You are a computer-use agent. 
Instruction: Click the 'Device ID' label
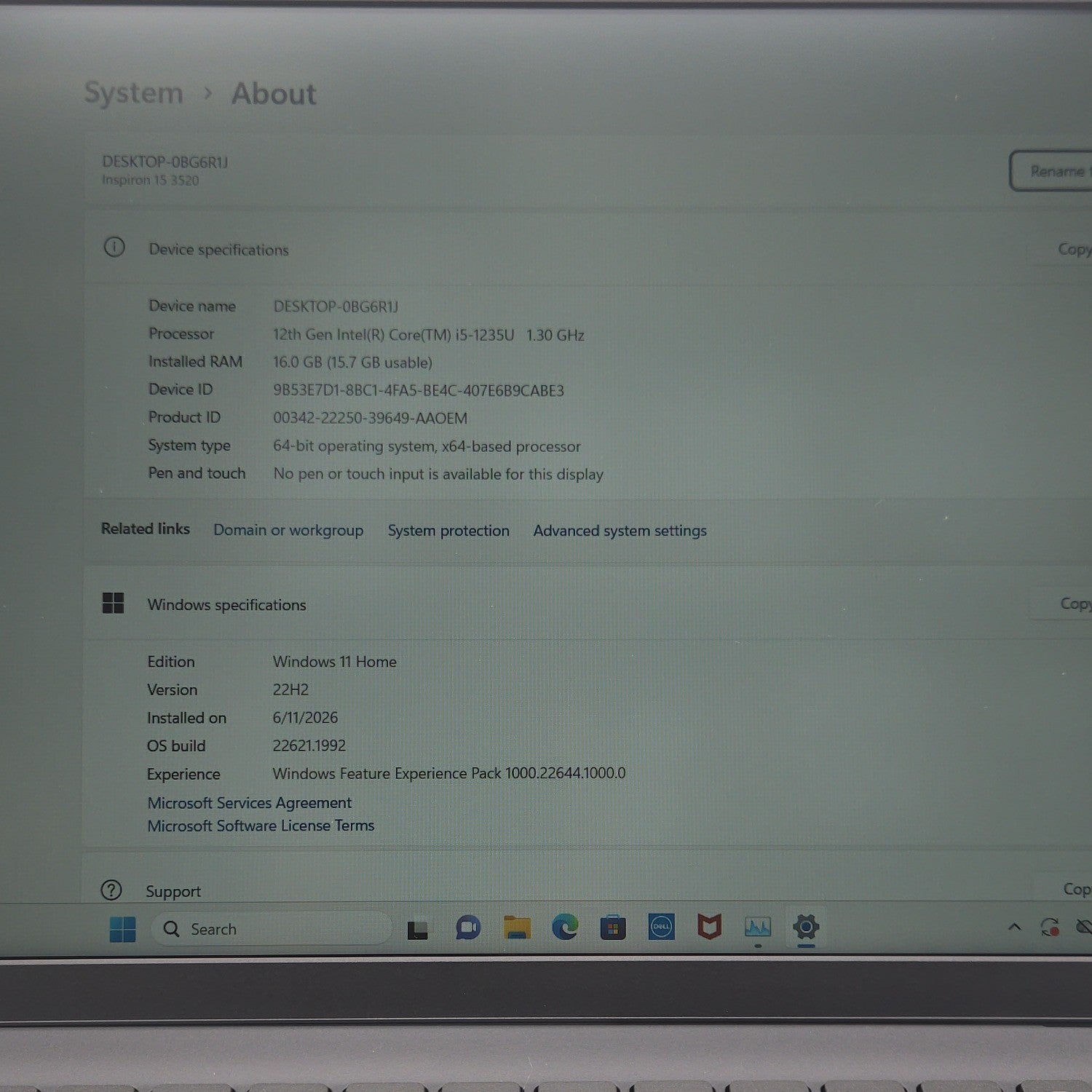click(x=181, y=389)
